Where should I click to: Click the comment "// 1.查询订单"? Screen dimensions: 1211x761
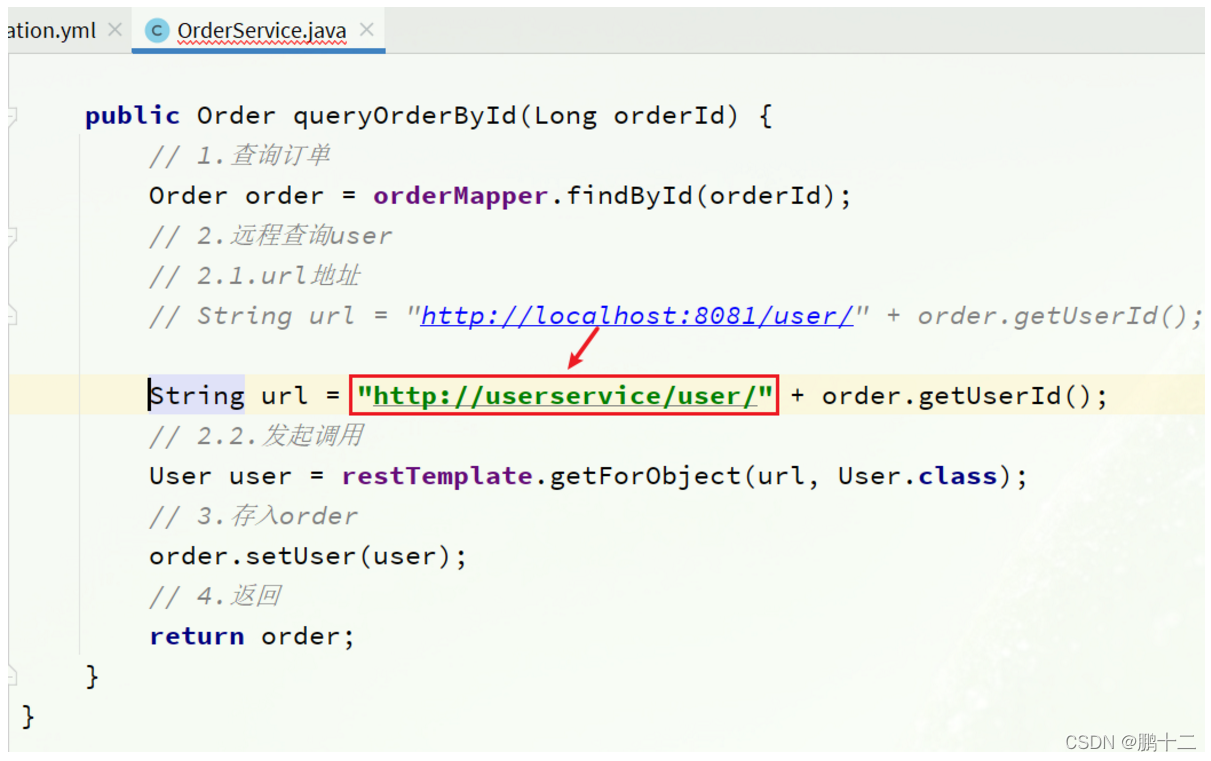[x=240, y=156]
